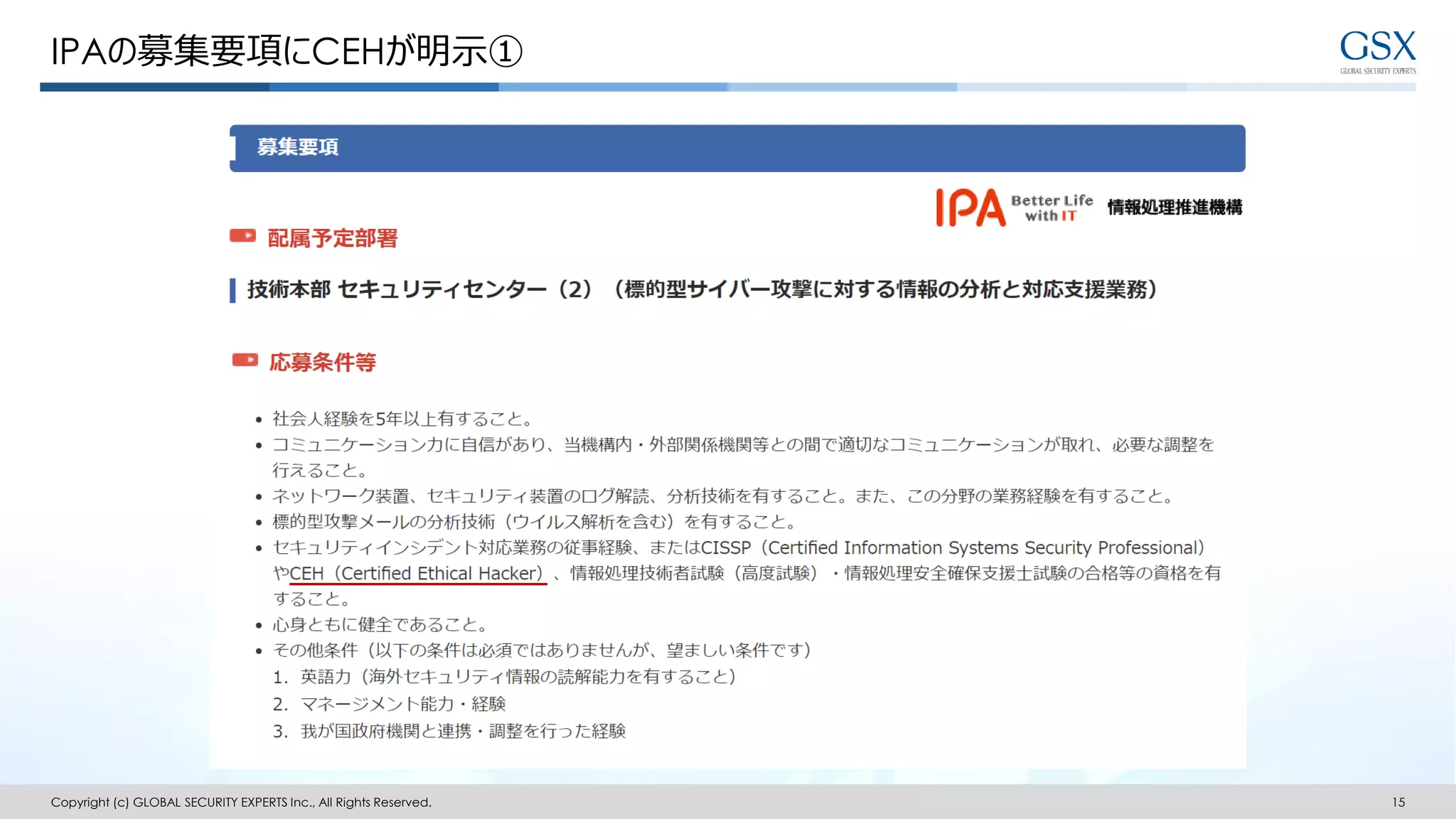Click the page number 15
The width and height of the screenshot is (1456, 819).
(x=1398, y=802)
